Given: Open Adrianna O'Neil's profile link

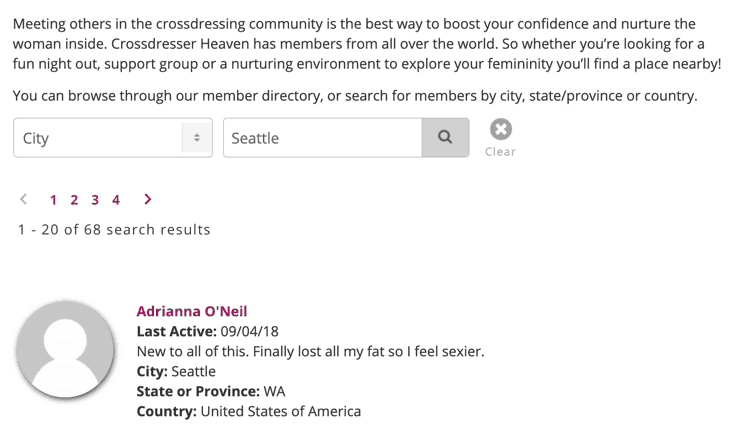Looking at the screenshot, I should [192, 311].
